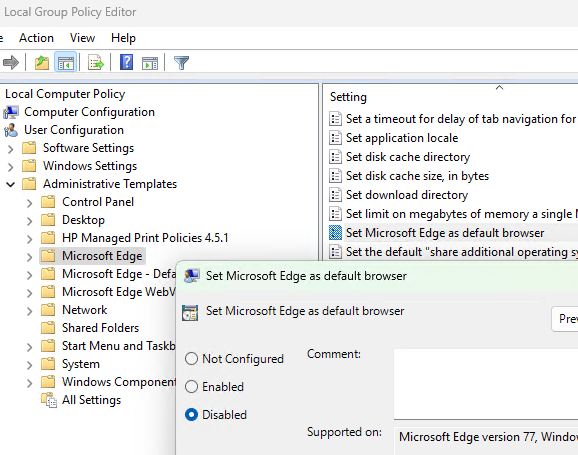Collapse the Administrative Templates node
The height and width of the screenshot is (455, 578).
[11, 184]
